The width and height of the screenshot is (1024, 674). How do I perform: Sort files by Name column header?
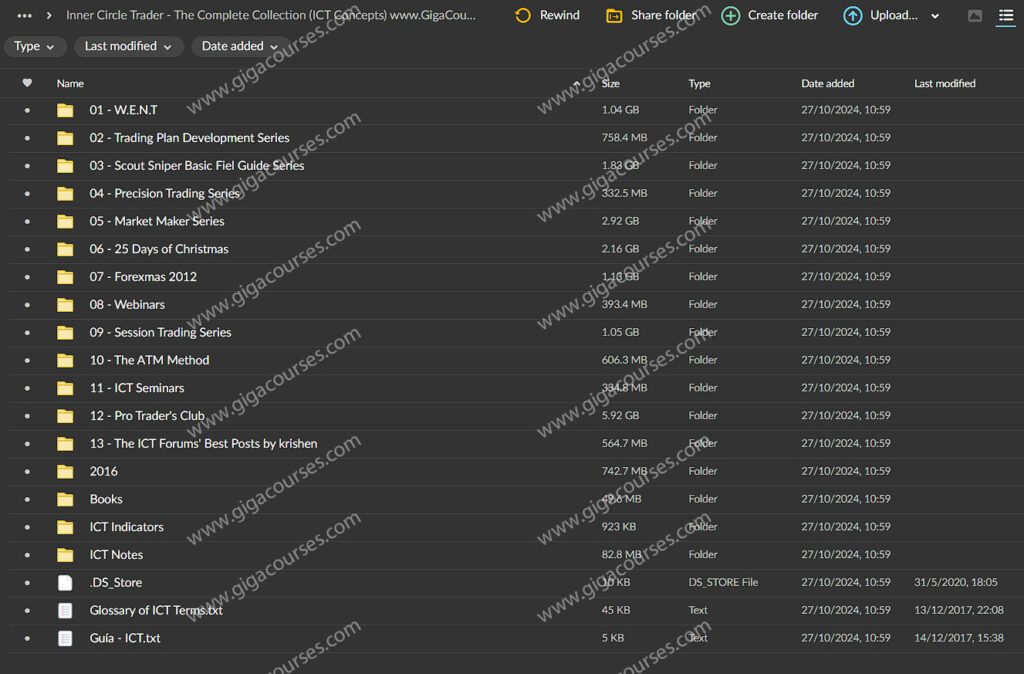pos(70,83)
